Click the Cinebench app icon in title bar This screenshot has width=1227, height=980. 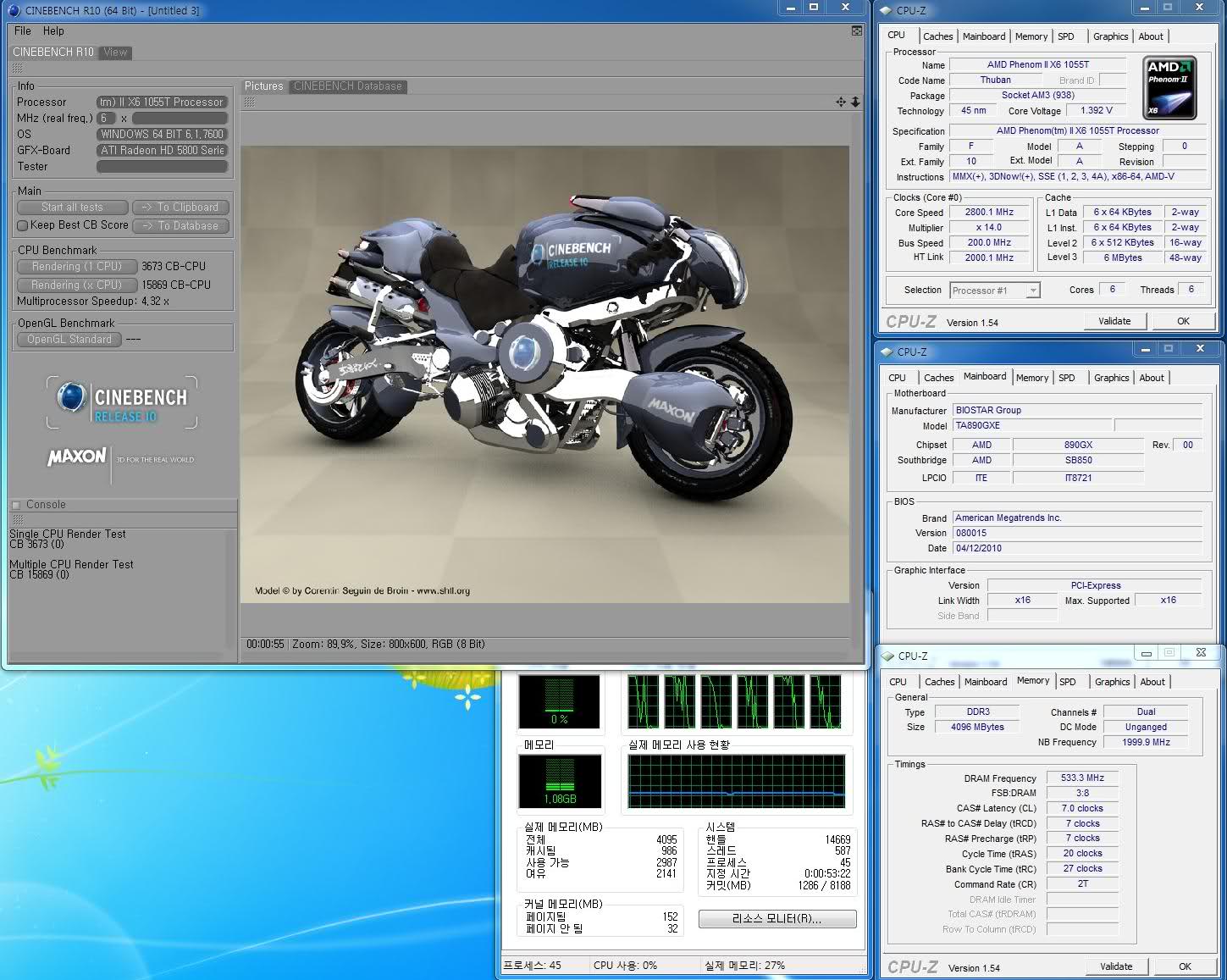[13, 11]
